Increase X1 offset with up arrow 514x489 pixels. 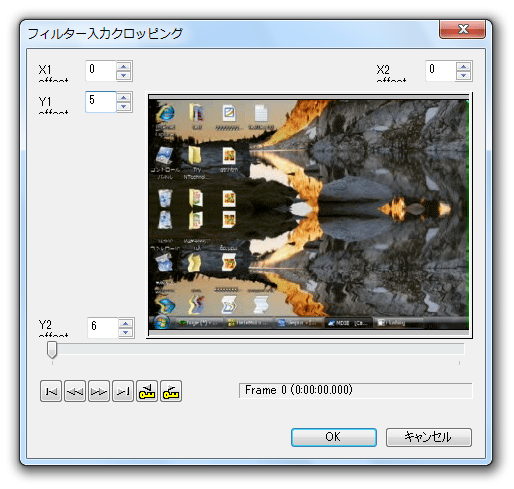124,66
